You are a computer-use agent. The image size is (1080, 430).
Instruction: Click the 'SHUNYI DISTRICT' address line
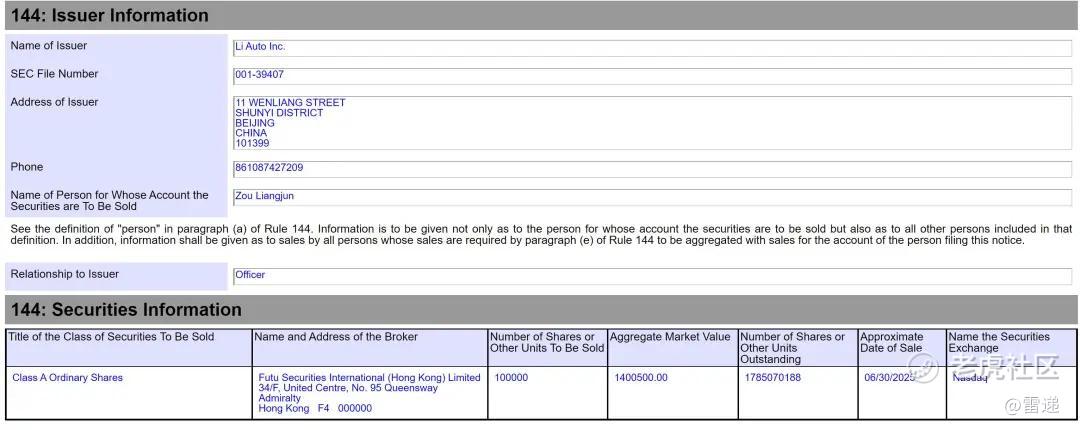[279, 113]
